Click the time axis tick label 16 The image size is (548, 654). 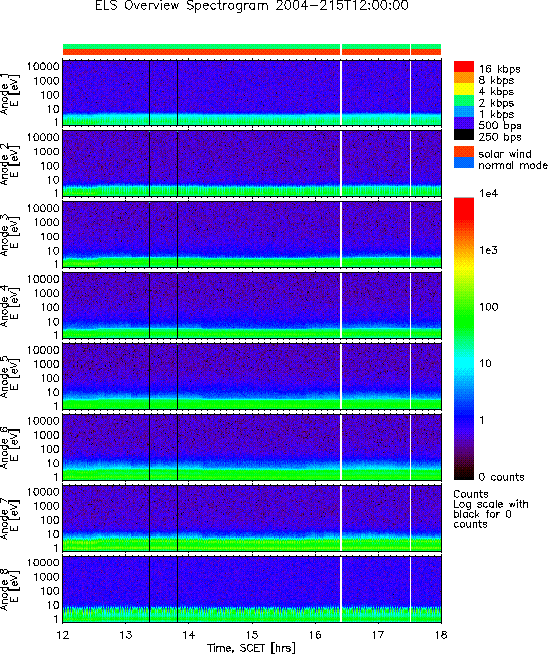(315, 635)
